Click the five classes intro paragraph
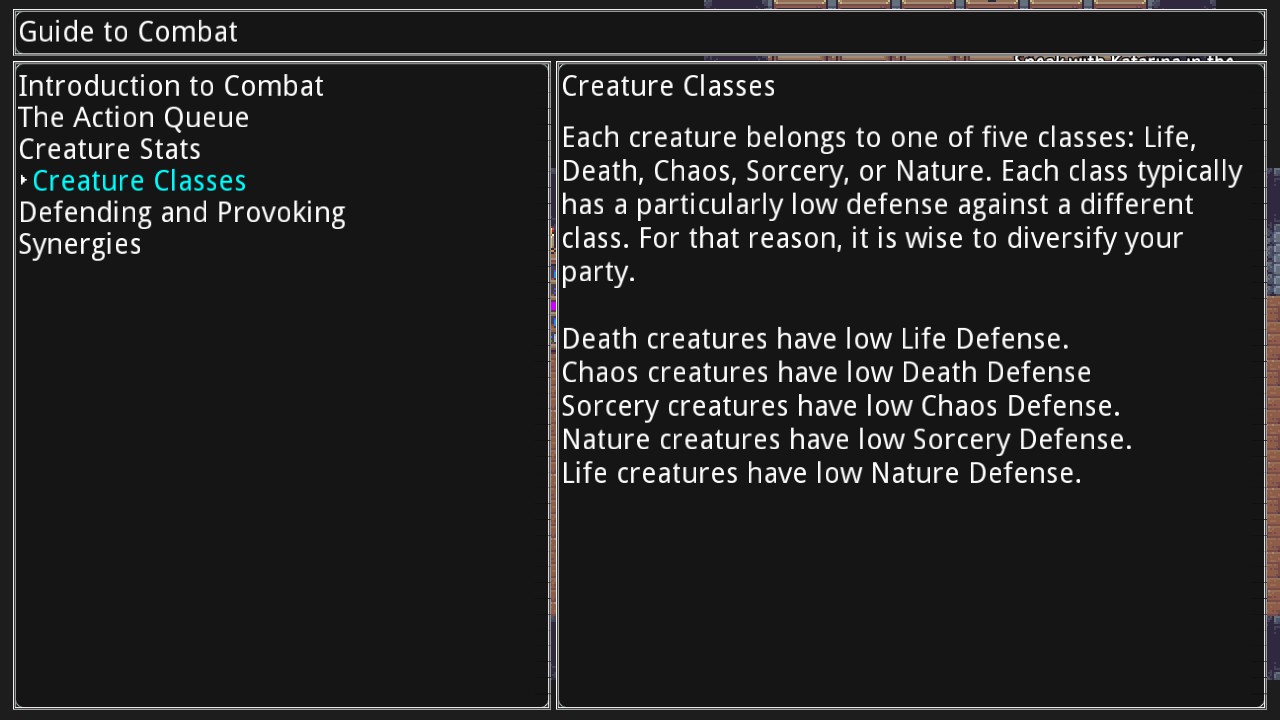1280x720 pixels. click(900, 205)
